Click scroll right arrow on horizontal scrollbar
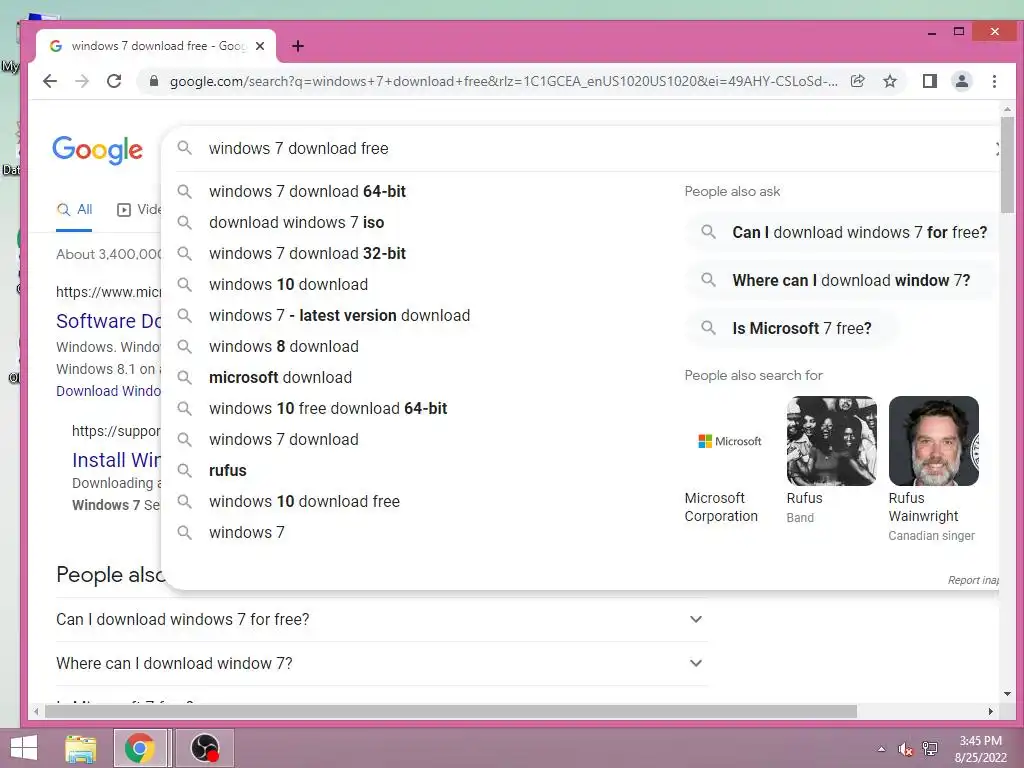The height and width of the screenshot is (768, 1024). (991, 711)
